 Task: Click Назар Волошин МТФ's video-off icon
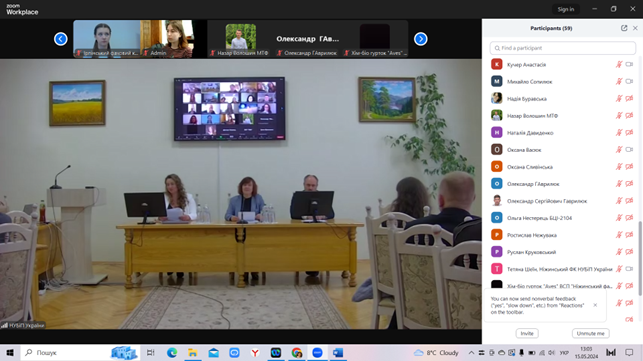629,115
